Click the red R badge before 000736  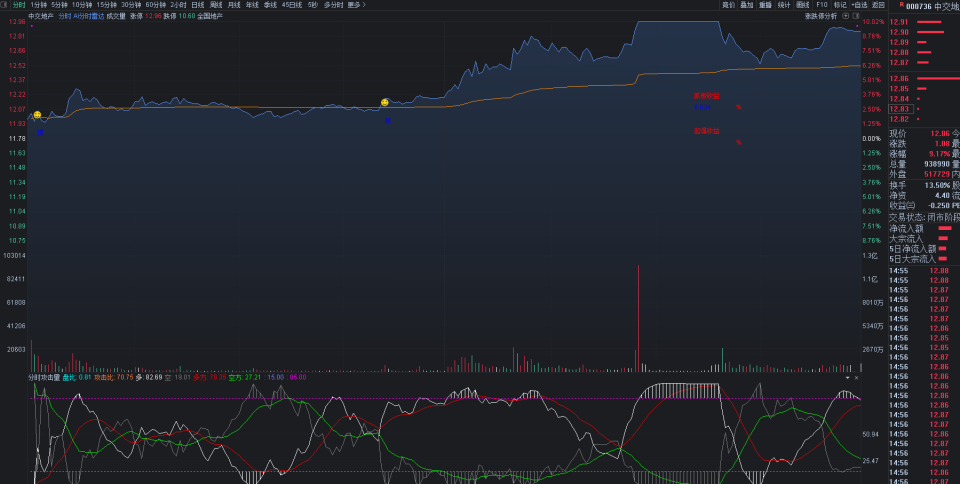[x=901, y=5]
